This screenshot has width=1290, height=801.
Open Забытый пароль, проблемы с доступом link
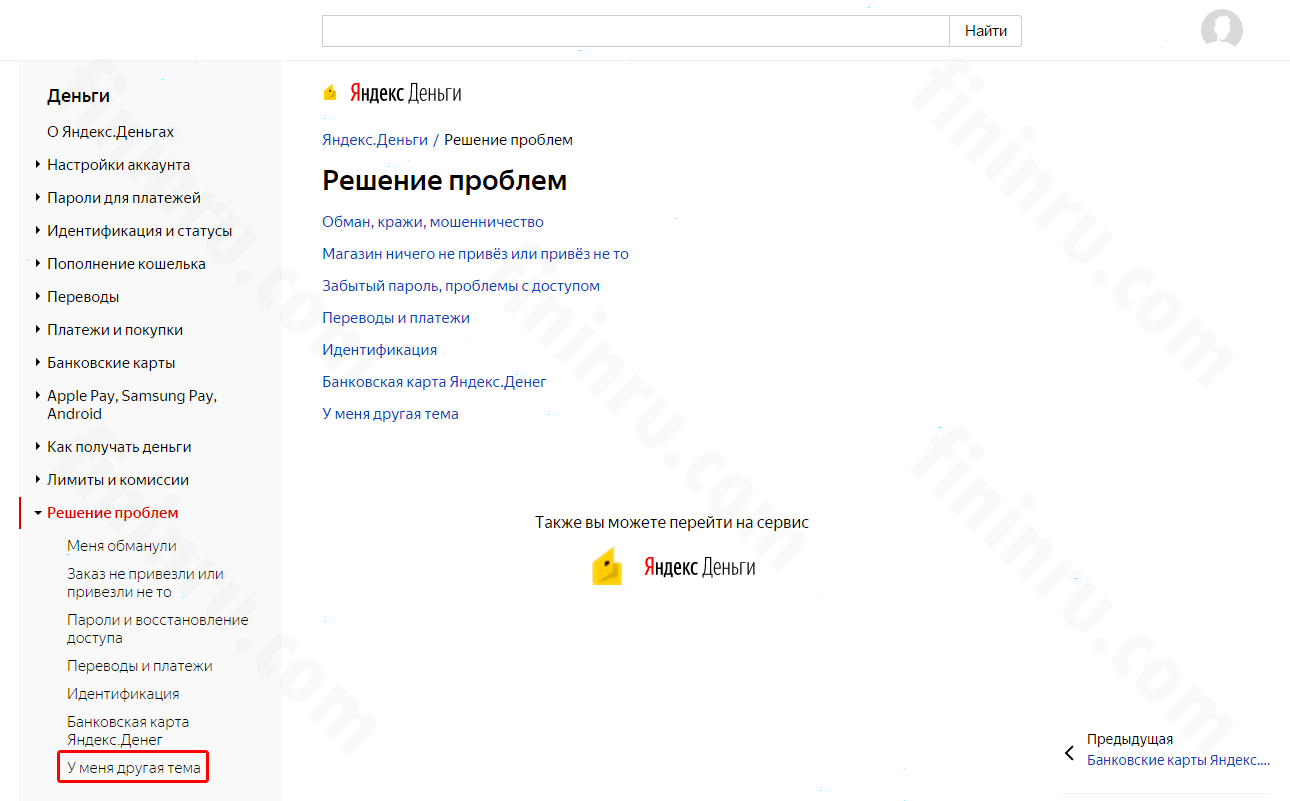point(461,286)
